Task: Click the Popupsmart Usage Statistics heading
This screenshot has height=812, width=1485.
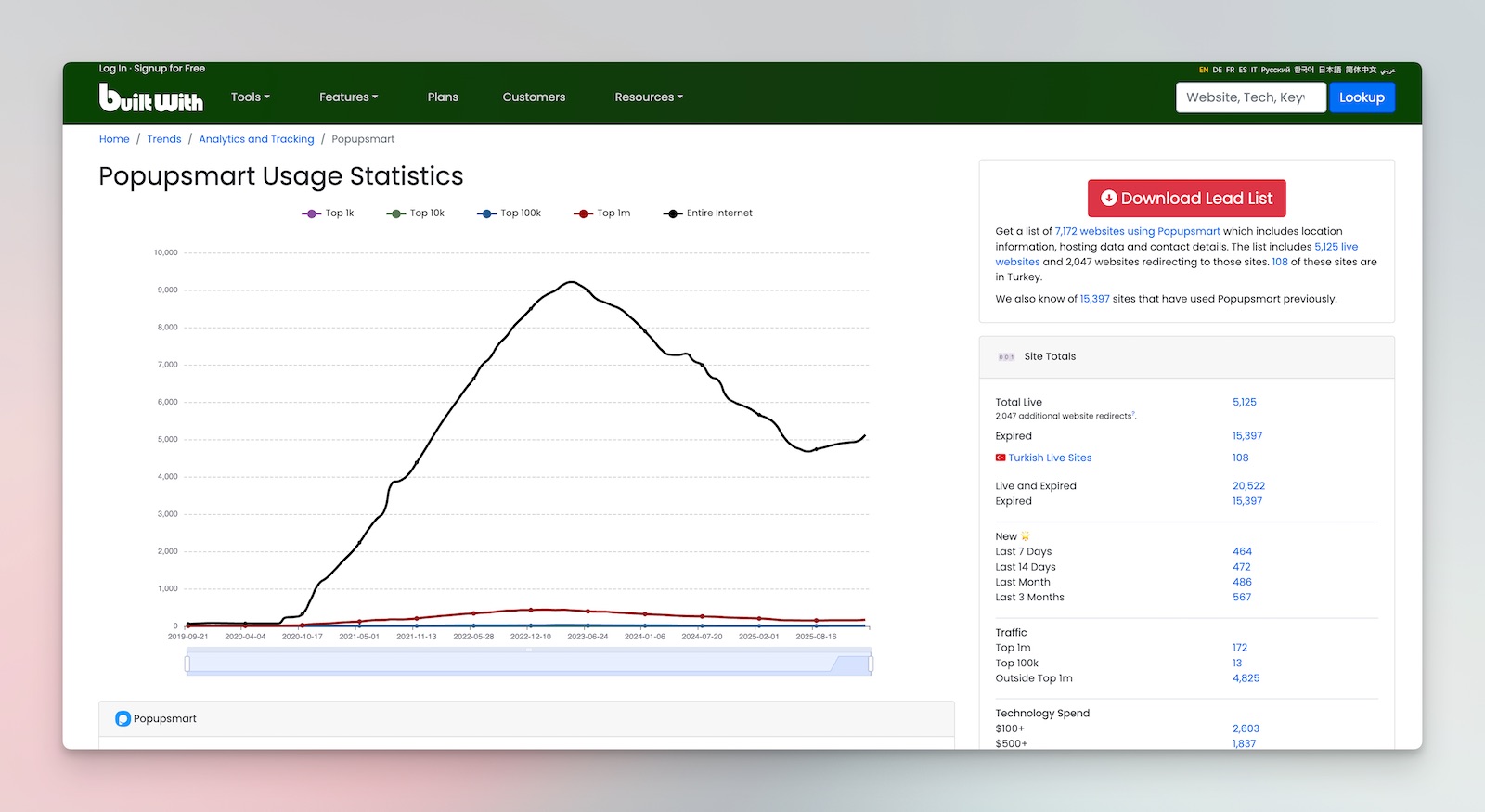Action: [x=280, y=176]
